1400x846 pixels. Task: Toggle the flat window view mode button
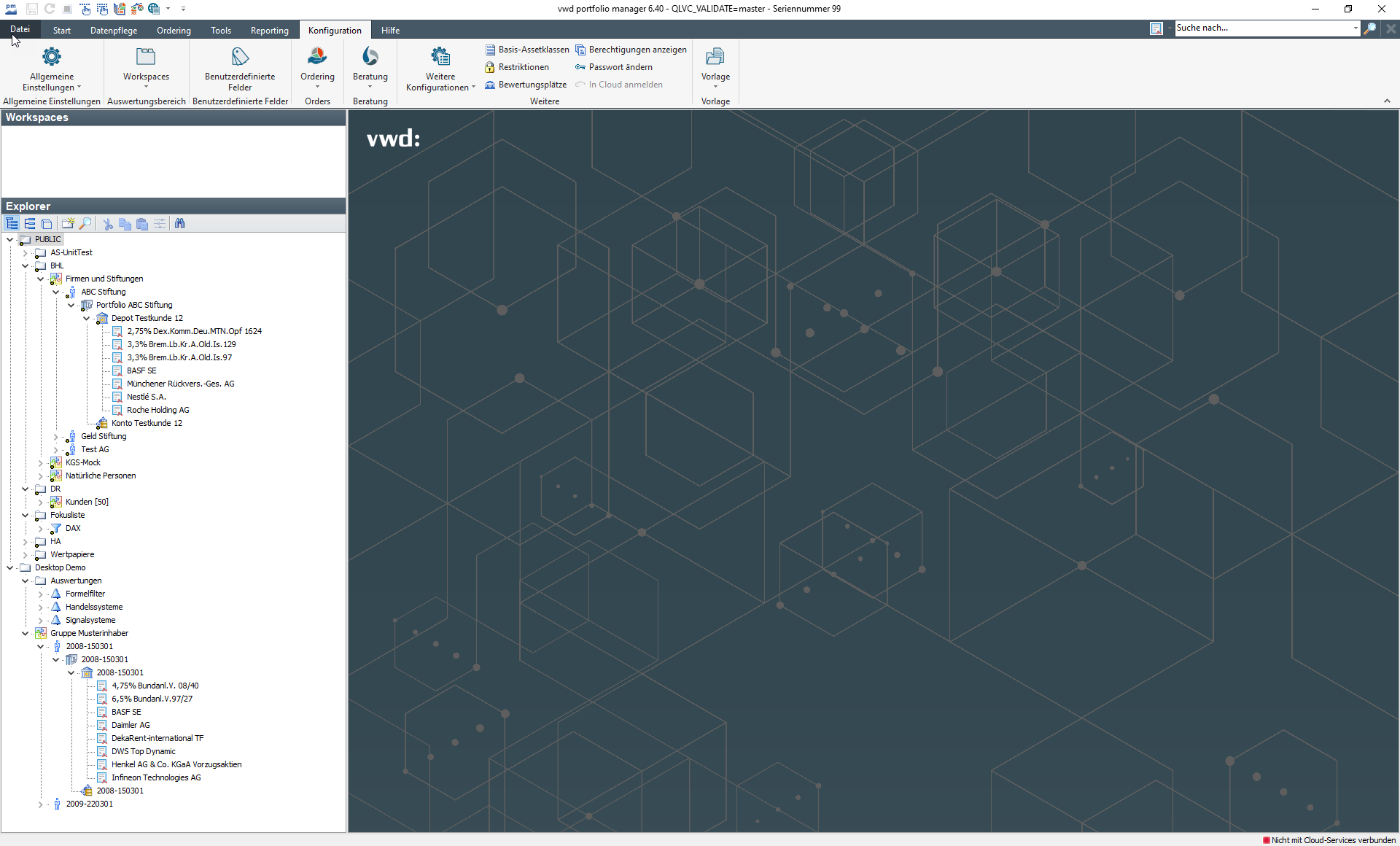coord(47,224)
